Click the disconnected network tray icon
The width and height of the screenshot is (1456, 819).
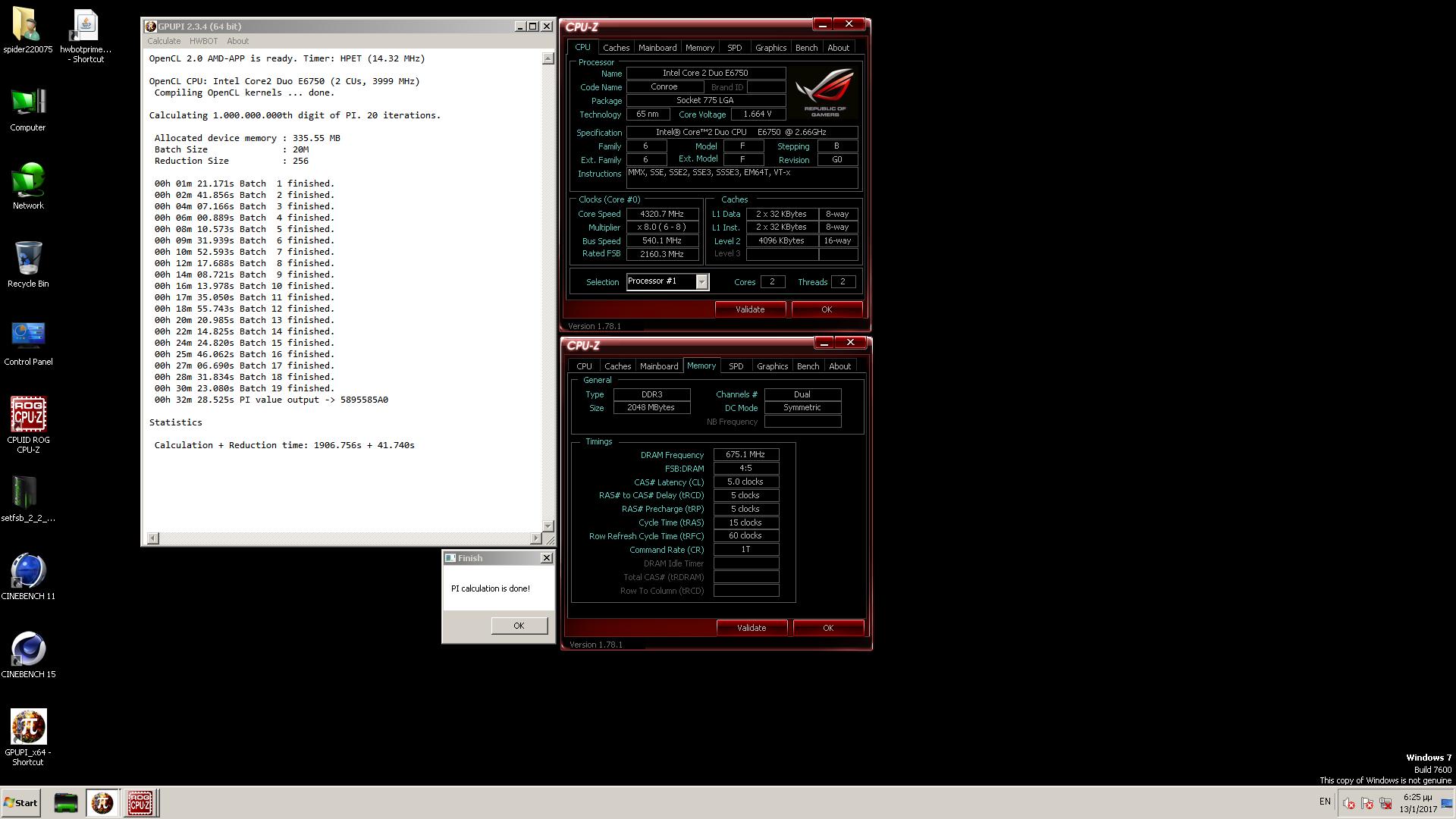coord(1385,803)
